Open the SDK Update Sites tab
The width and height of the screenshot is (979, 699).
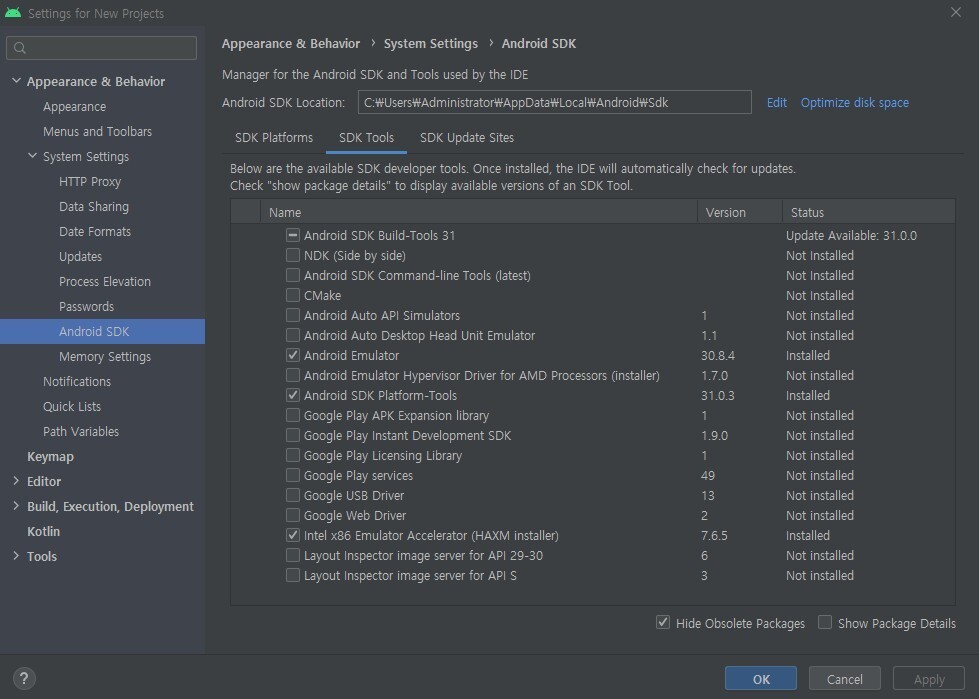pyautogui.click(x=467, y=138)
